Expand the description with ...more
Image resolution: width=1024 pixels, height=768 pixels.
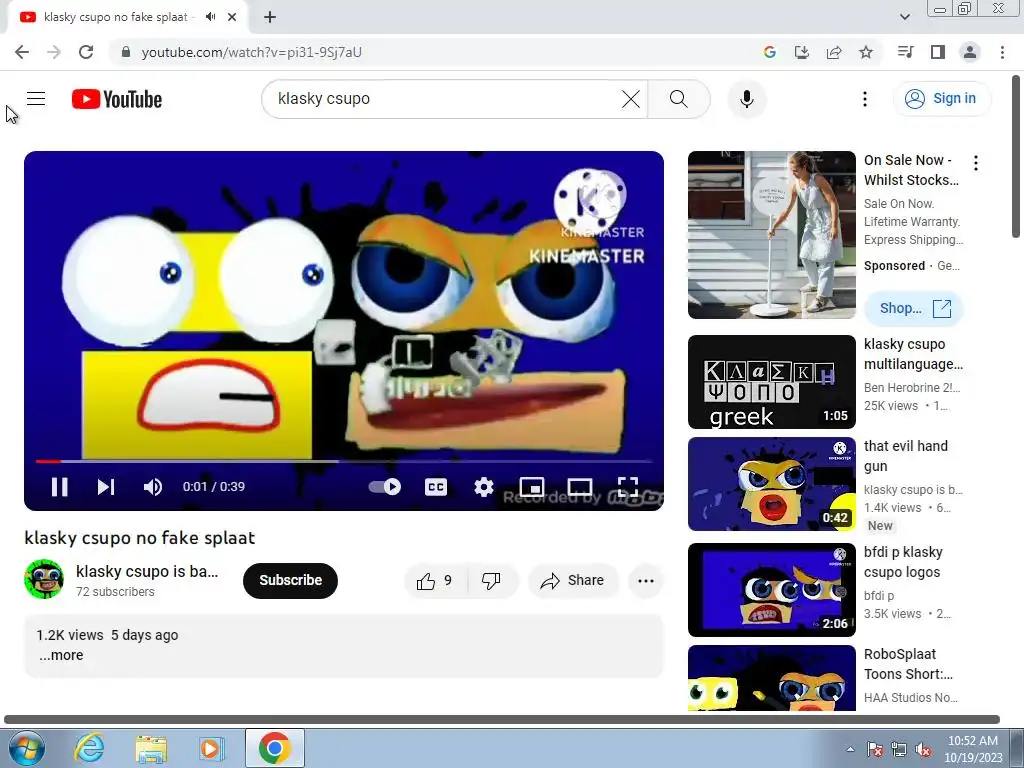[x=61, y=655]
